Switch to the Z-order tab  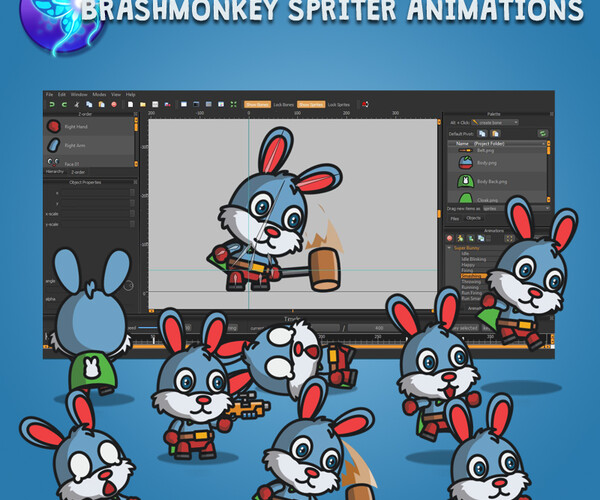(78, 172)
